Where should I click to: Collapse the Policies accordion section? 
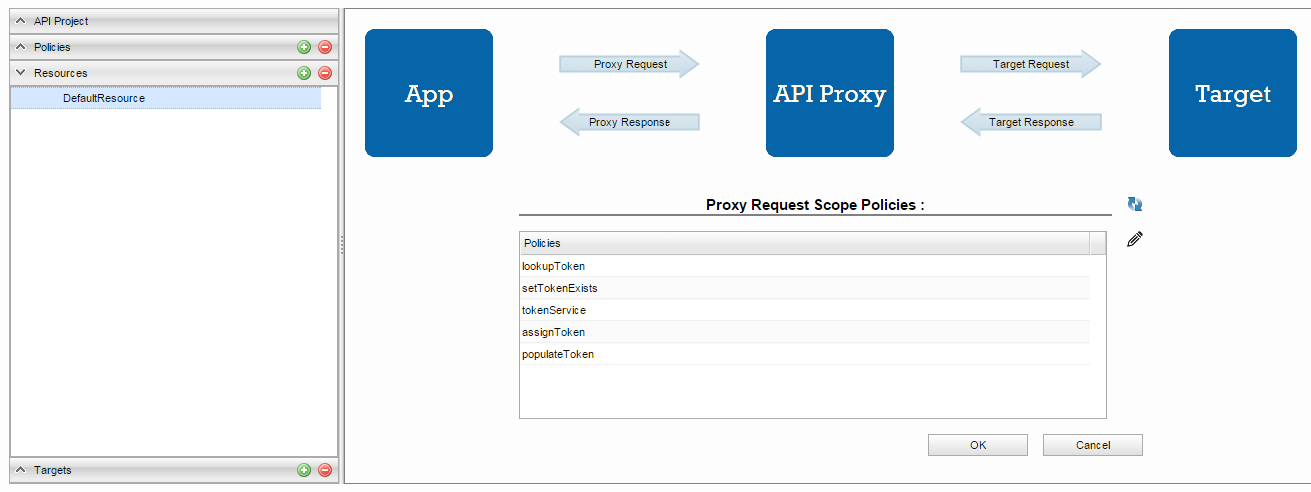[x=21, y=47]
